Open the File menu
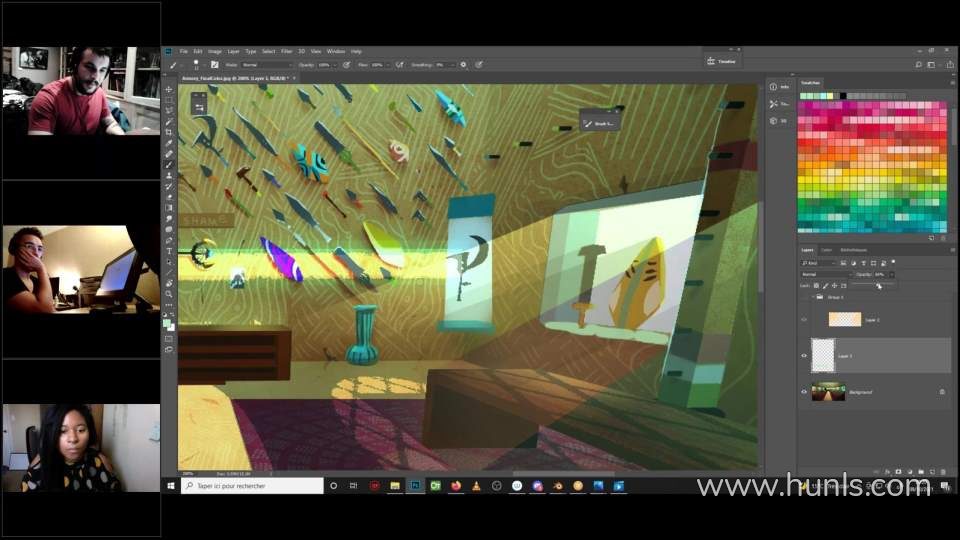 click(x=183, y=51)
